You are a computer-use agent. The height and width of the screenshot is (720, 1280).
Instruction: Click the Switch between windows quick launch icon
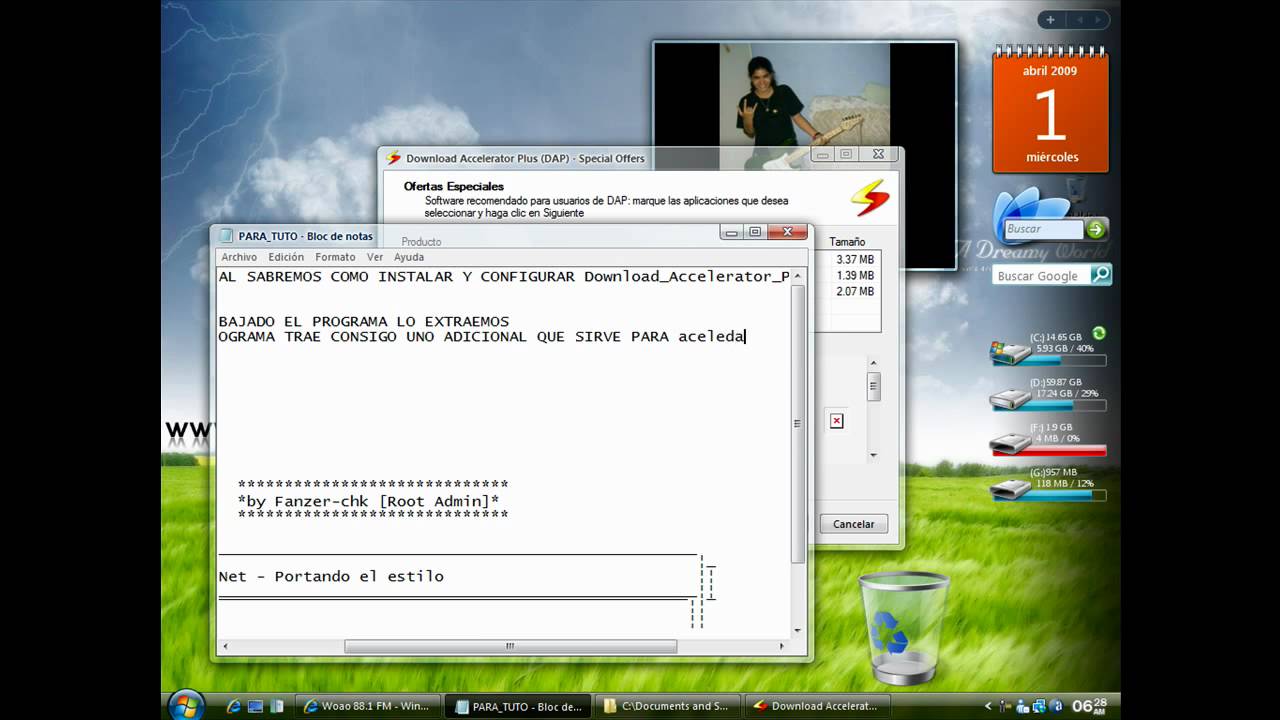pyautogui.click(x=278, y=706)
